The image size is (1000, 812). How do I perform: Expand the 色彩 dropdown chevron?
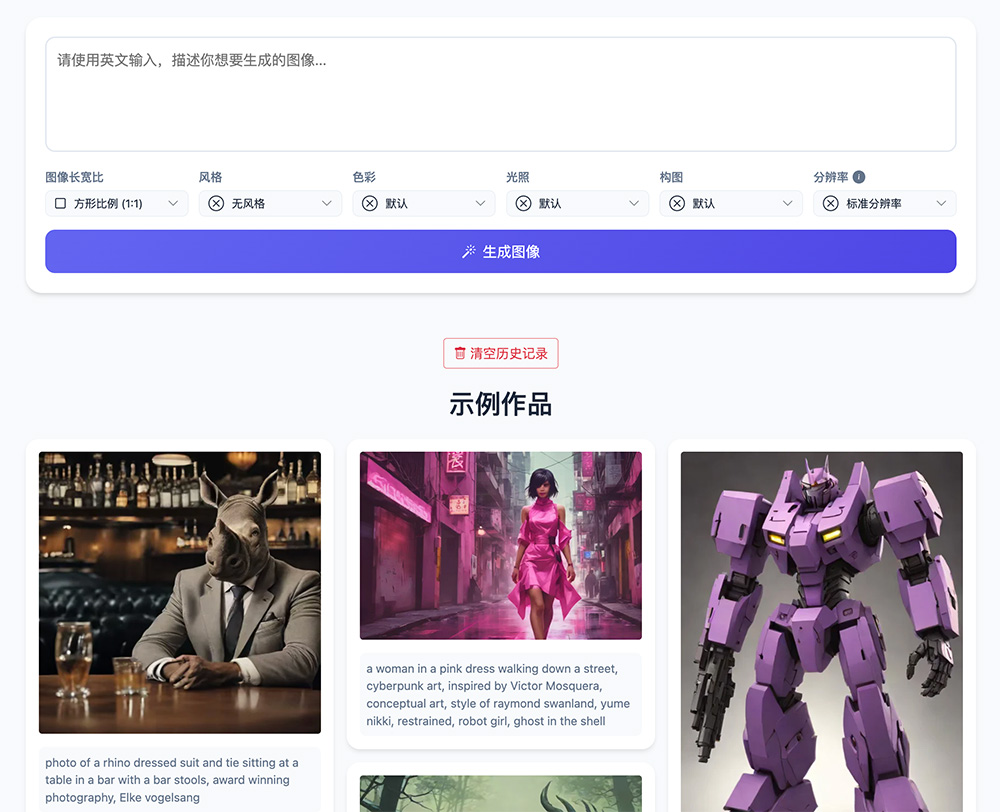480,203
